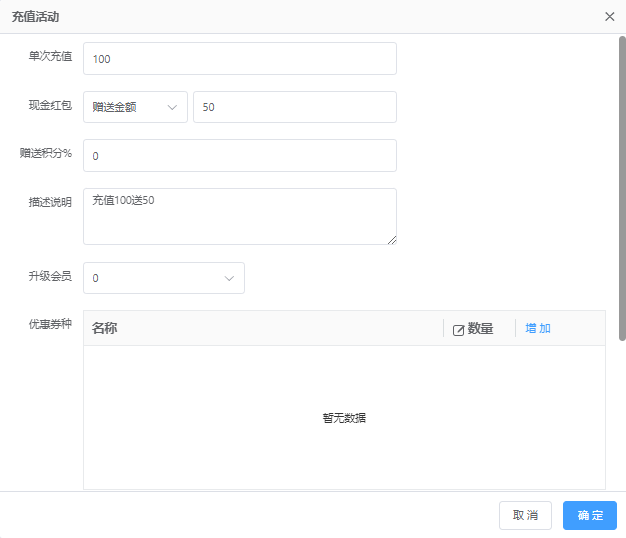
Task: Click the edit icon beside 数量 column
Action: 459,329
